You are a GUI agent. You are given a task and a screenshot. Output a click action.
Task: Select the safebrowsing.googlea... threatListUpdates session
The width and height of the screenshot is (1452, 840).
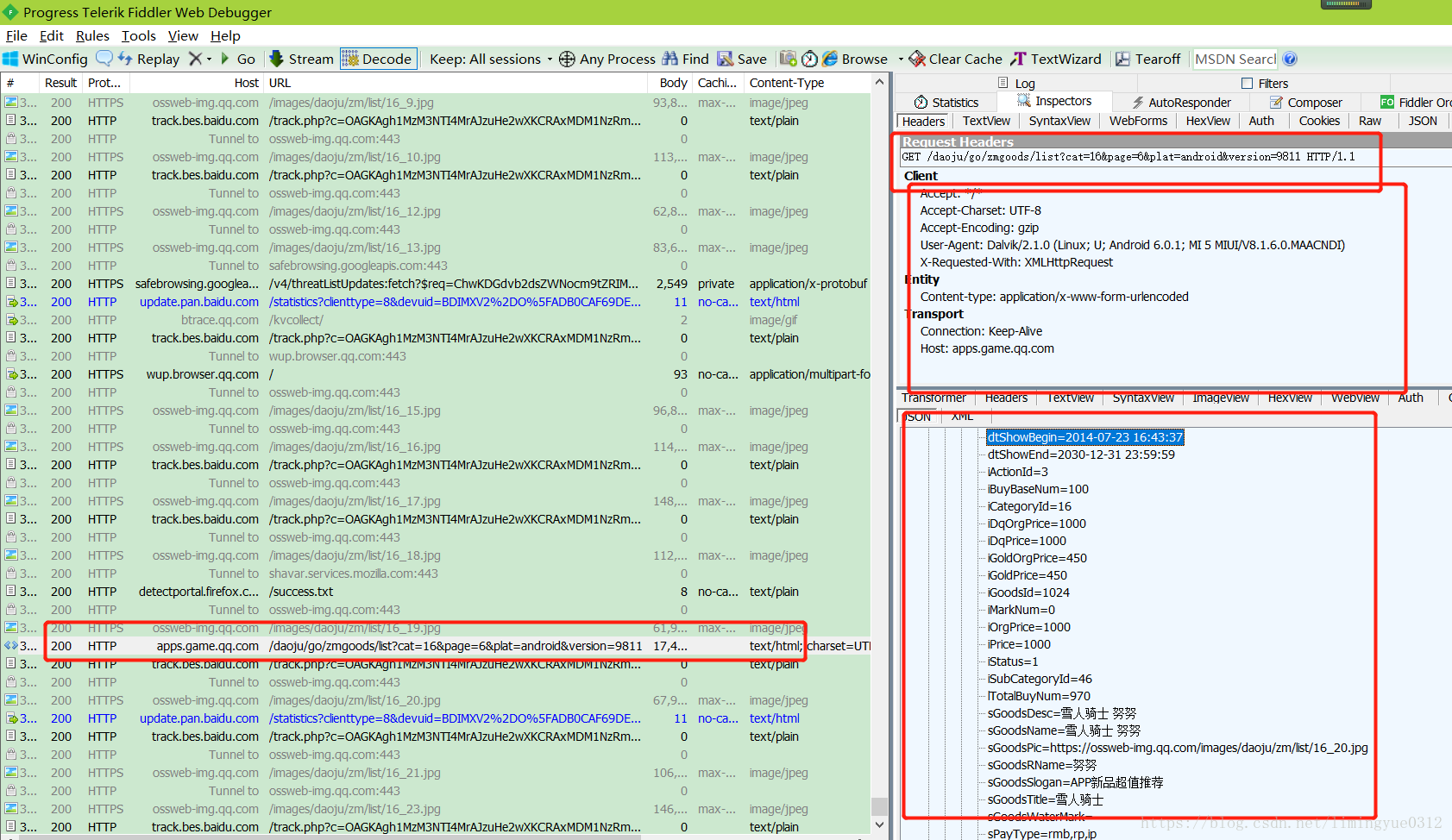tap(436, 284)
